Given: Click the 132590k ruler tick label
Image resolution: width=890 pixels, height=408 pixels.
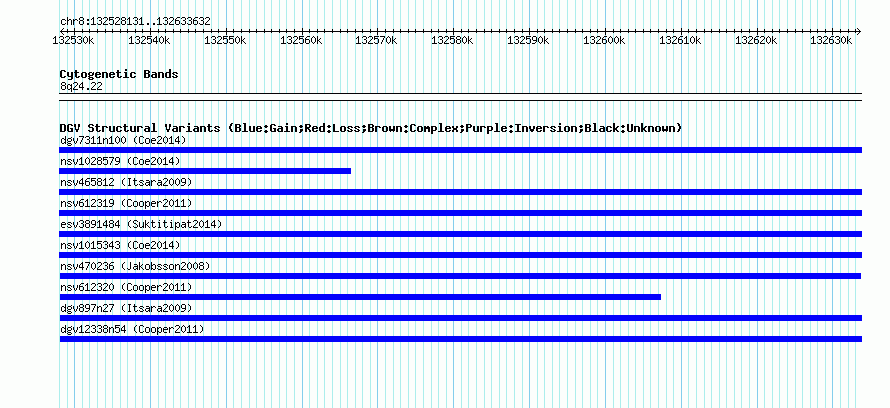Looking at the screenshot, I should pos(528,40).
